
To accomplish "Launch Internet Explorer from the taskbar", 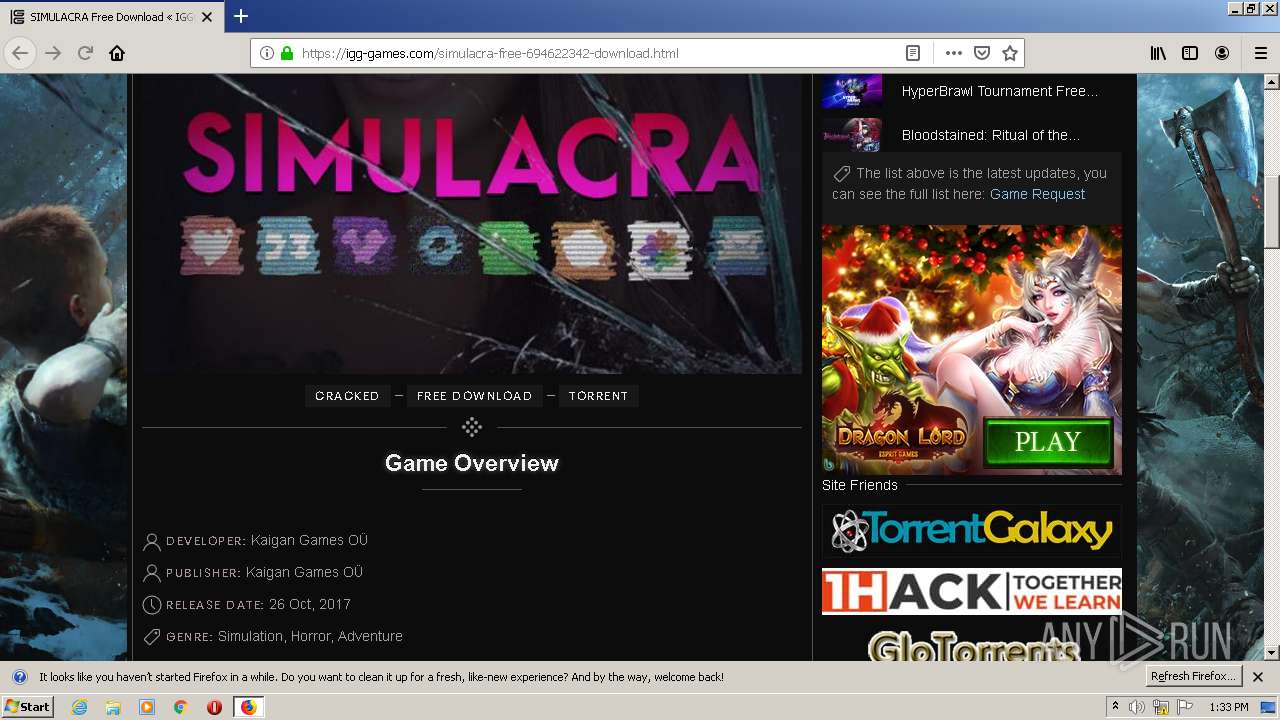I will pyautogui.click(x=79, y=707).
